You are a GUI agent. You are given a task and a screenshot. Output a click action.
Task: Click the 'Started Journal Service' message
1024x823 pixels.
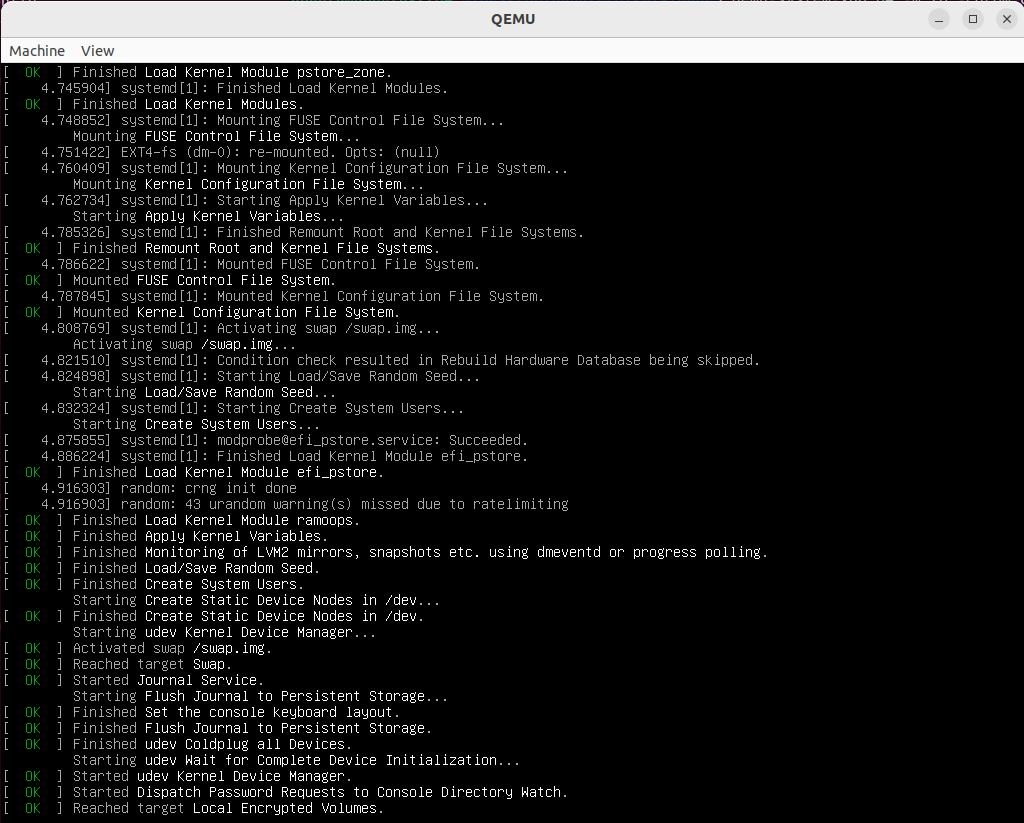pos(168,680)
